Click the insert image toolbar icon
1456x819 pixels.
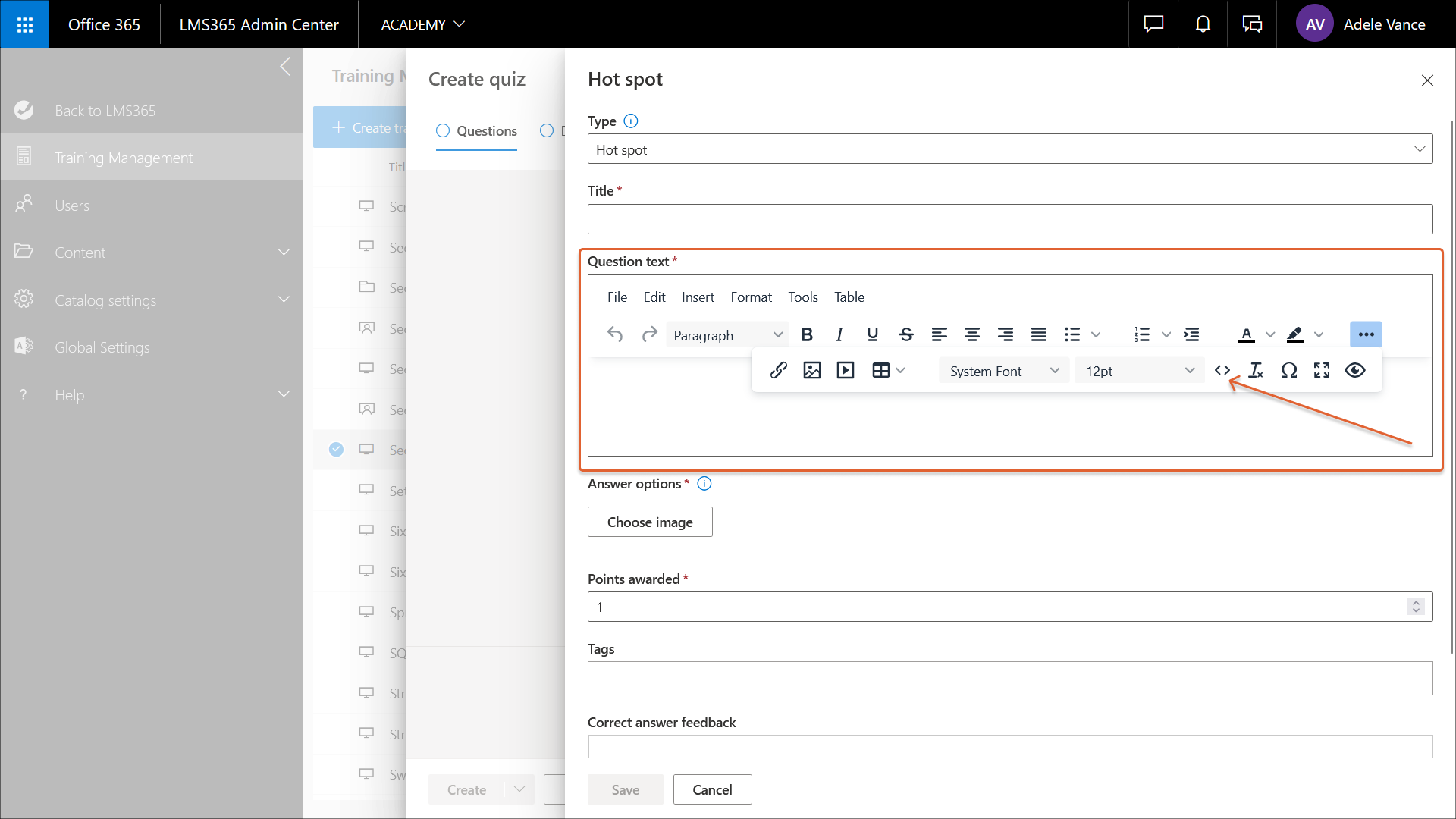click(811, 370)
